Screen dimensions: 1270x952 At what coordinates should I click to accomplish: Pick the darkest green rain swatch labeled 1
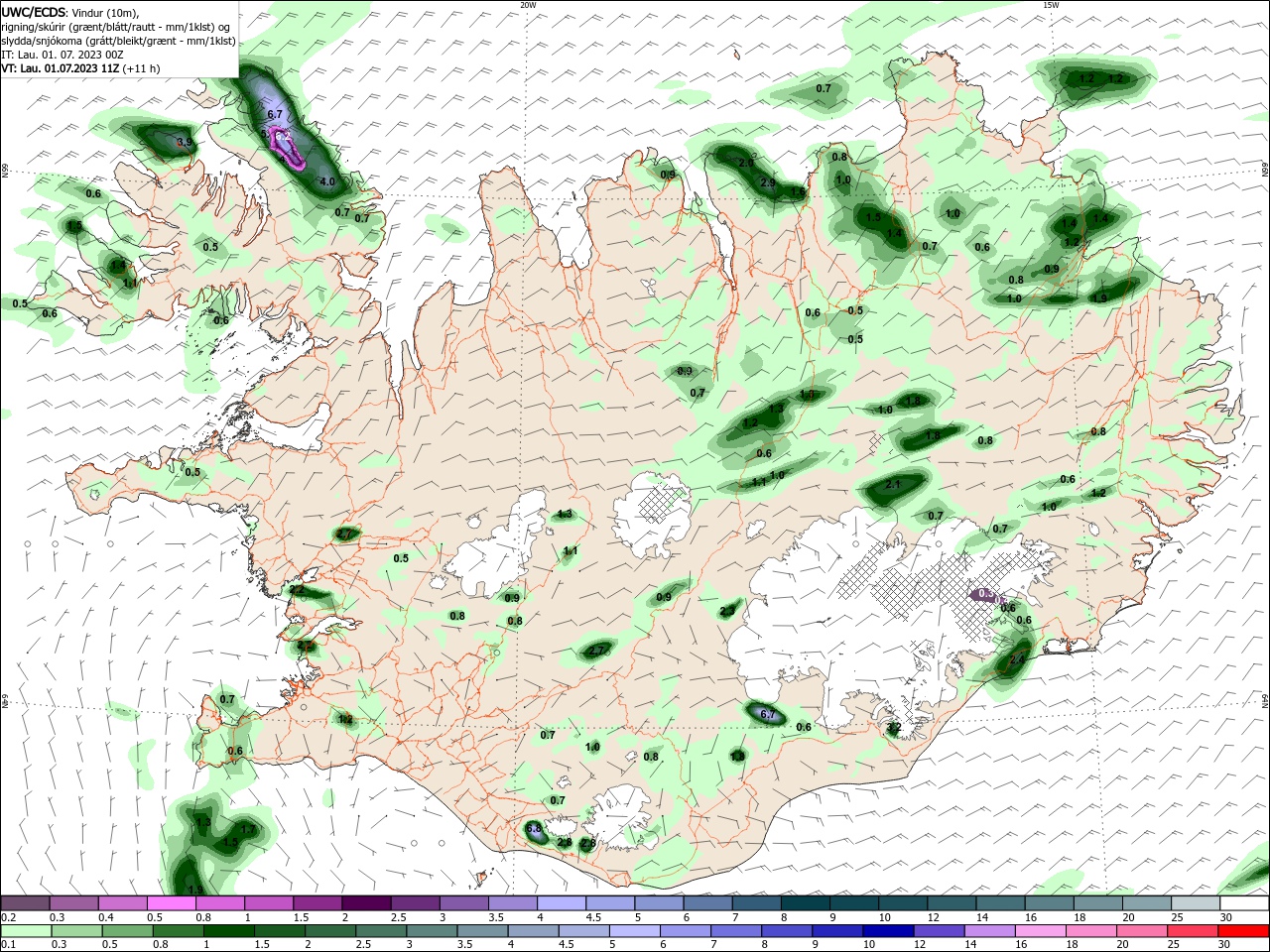click(x=228, y=931)
